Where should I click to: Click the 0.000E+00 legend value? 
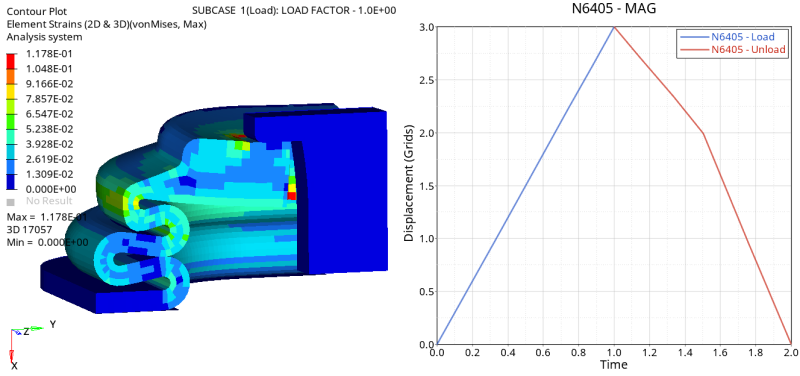tap(51, 190)
